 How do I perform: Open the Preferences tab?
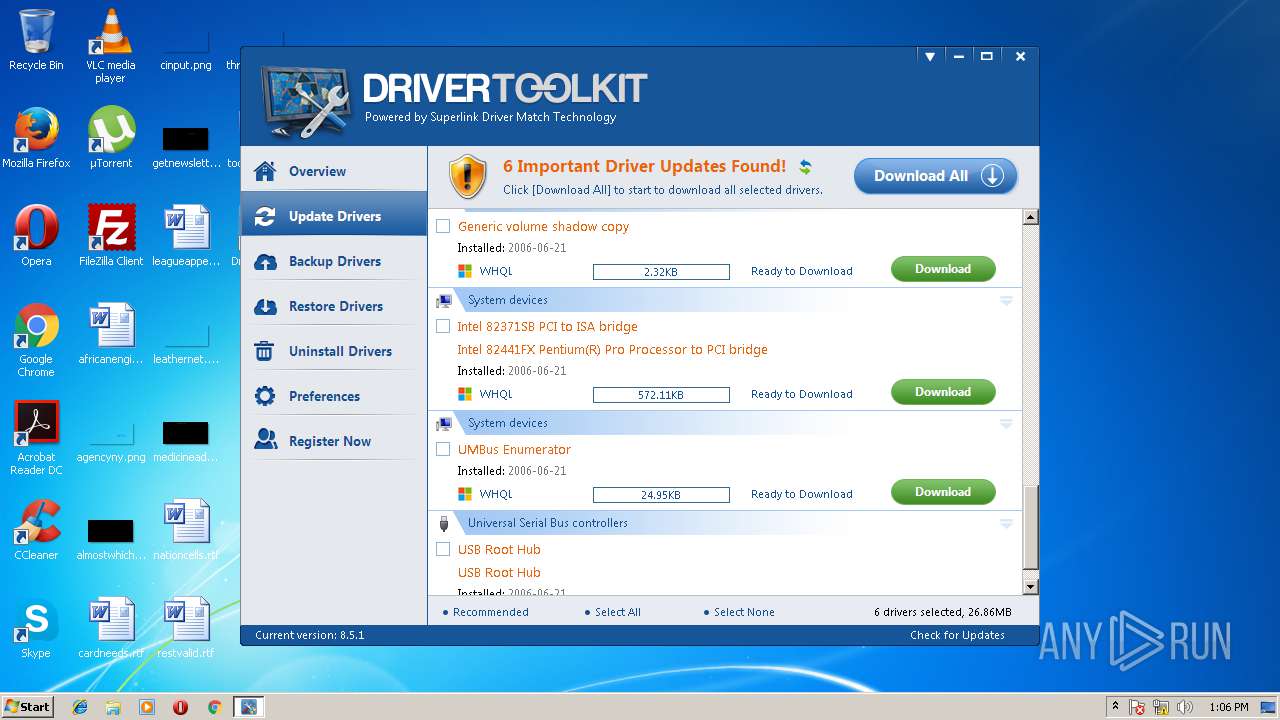coord(334,396)
